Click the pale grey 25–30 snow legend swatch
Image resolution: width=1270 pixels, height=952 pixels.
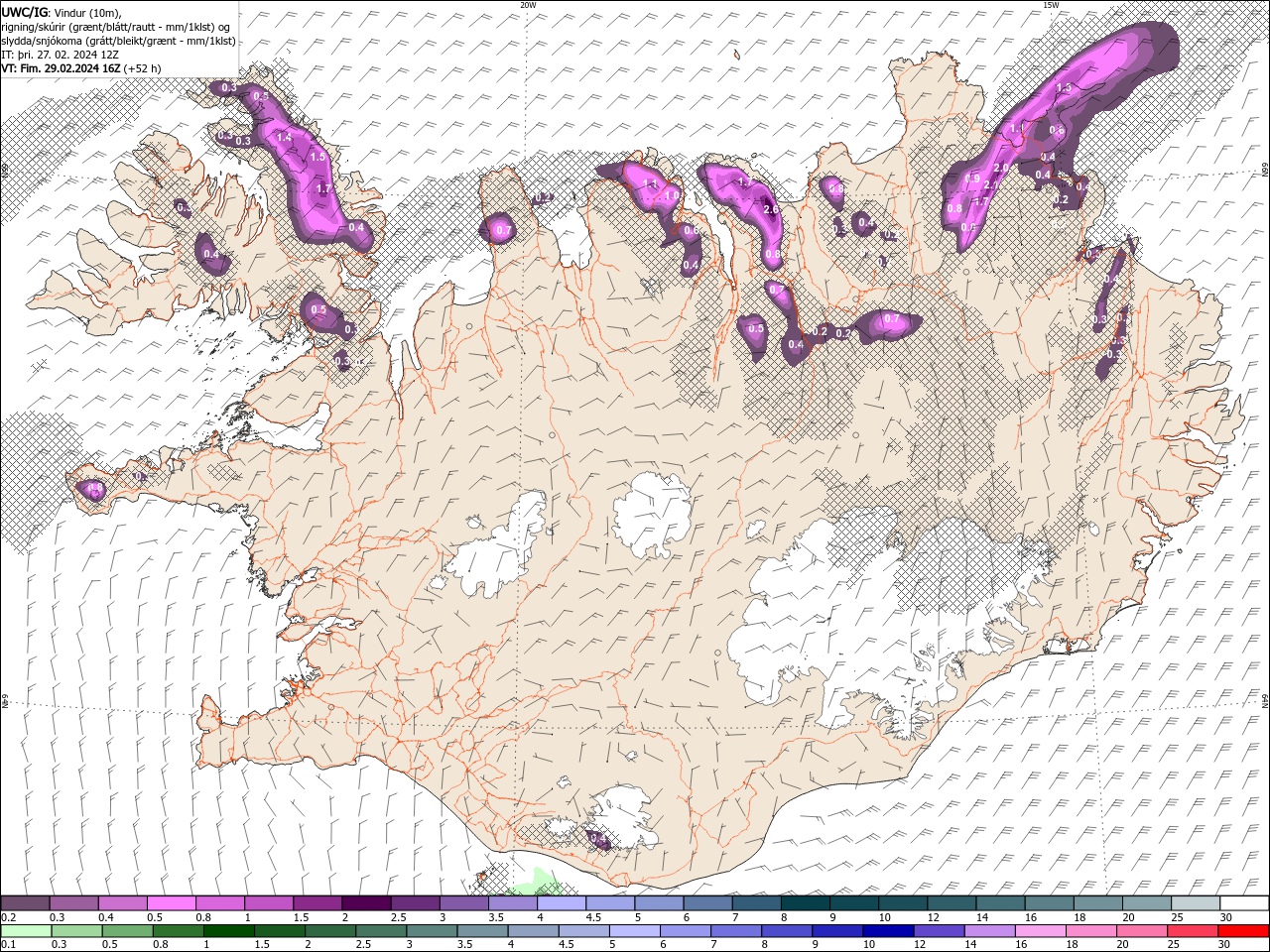coord(1196,903)
